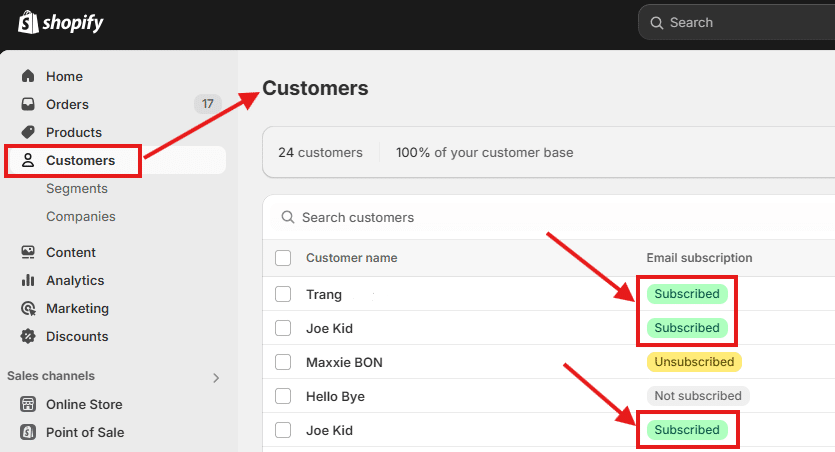Click the Home house icon
The width and height of the screenshot is (835, 452).
[28, 76]
